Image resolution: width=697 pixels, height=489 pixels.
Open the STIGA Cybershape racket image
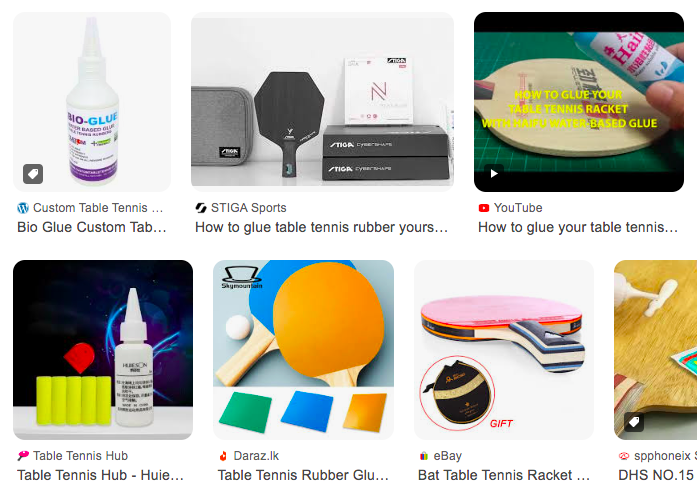[x=322, y=102]
